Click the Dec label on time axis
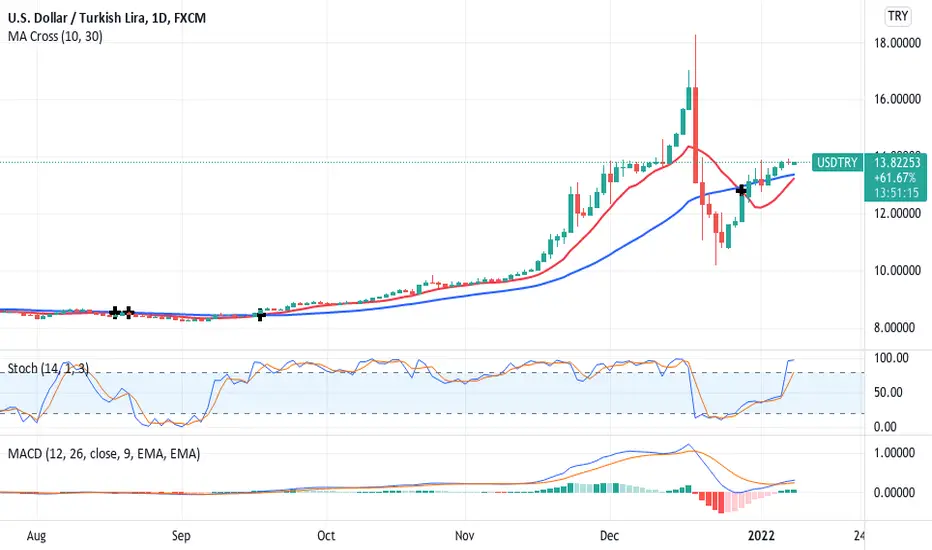 (609, 536)
